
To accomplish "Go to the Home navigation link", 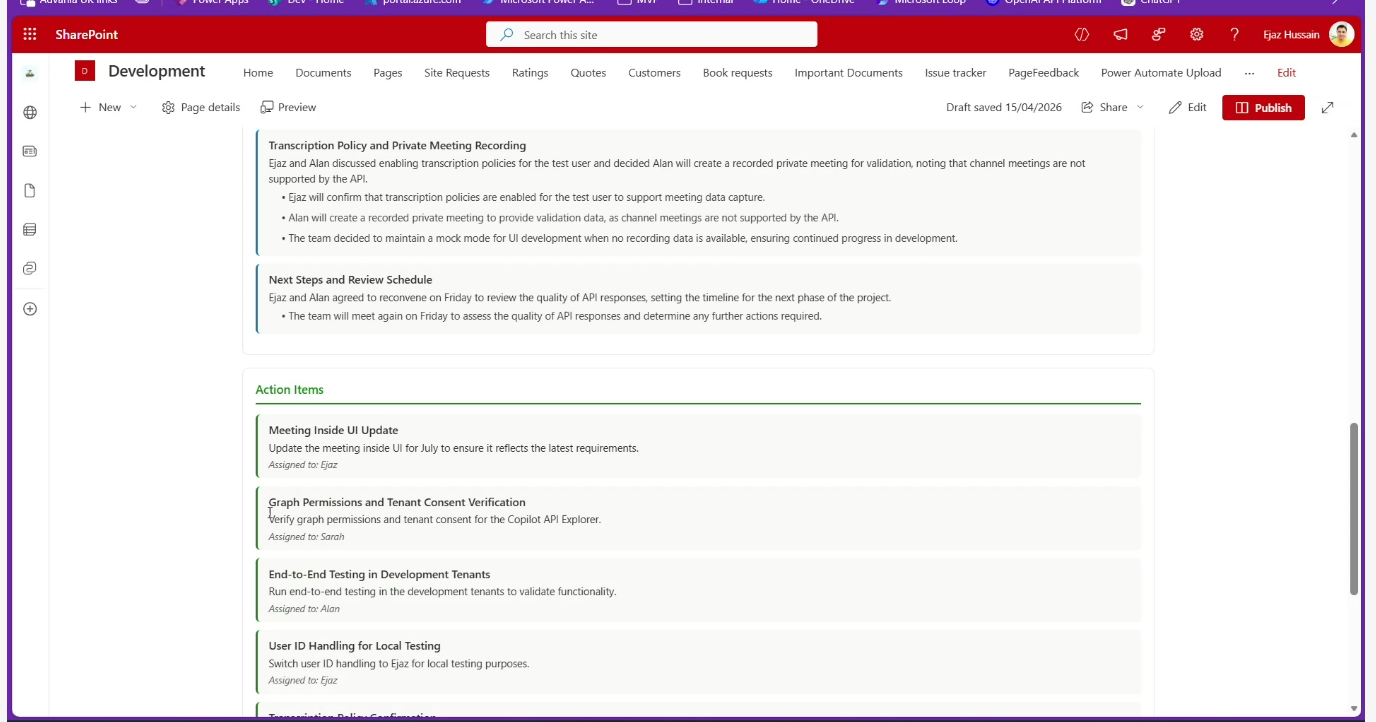I will [x=258, y=73].
